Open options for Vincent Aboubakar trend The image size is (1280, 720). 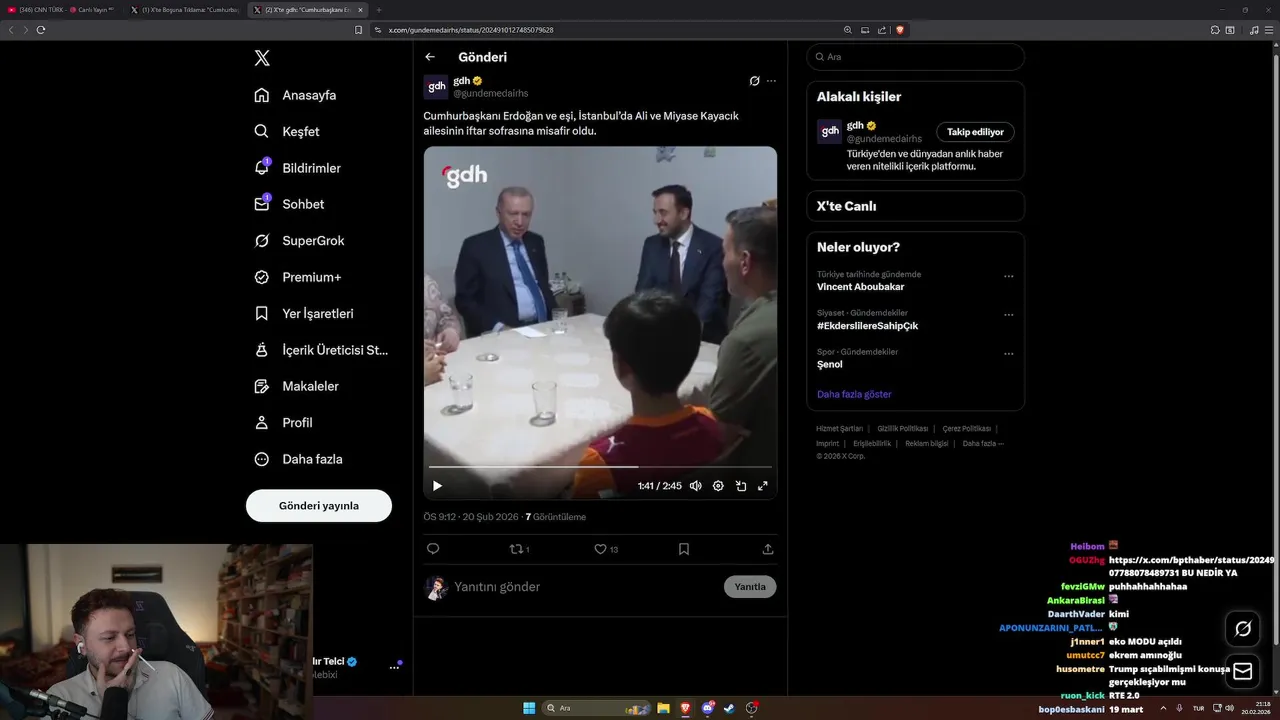click(1008, 276)
